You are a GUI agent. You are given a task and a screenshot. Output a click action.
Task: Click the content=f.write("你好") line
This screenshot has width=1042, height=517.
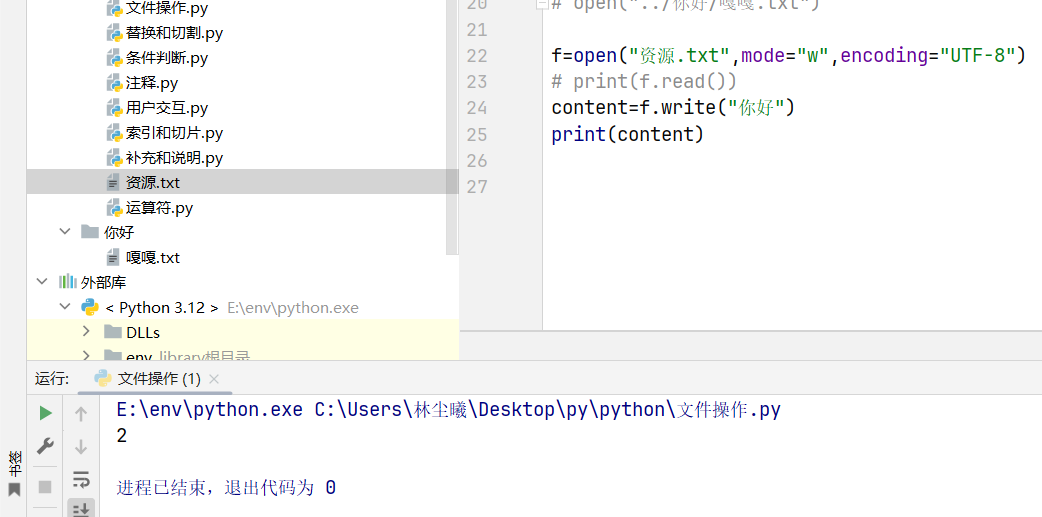(x=673, y=108)
